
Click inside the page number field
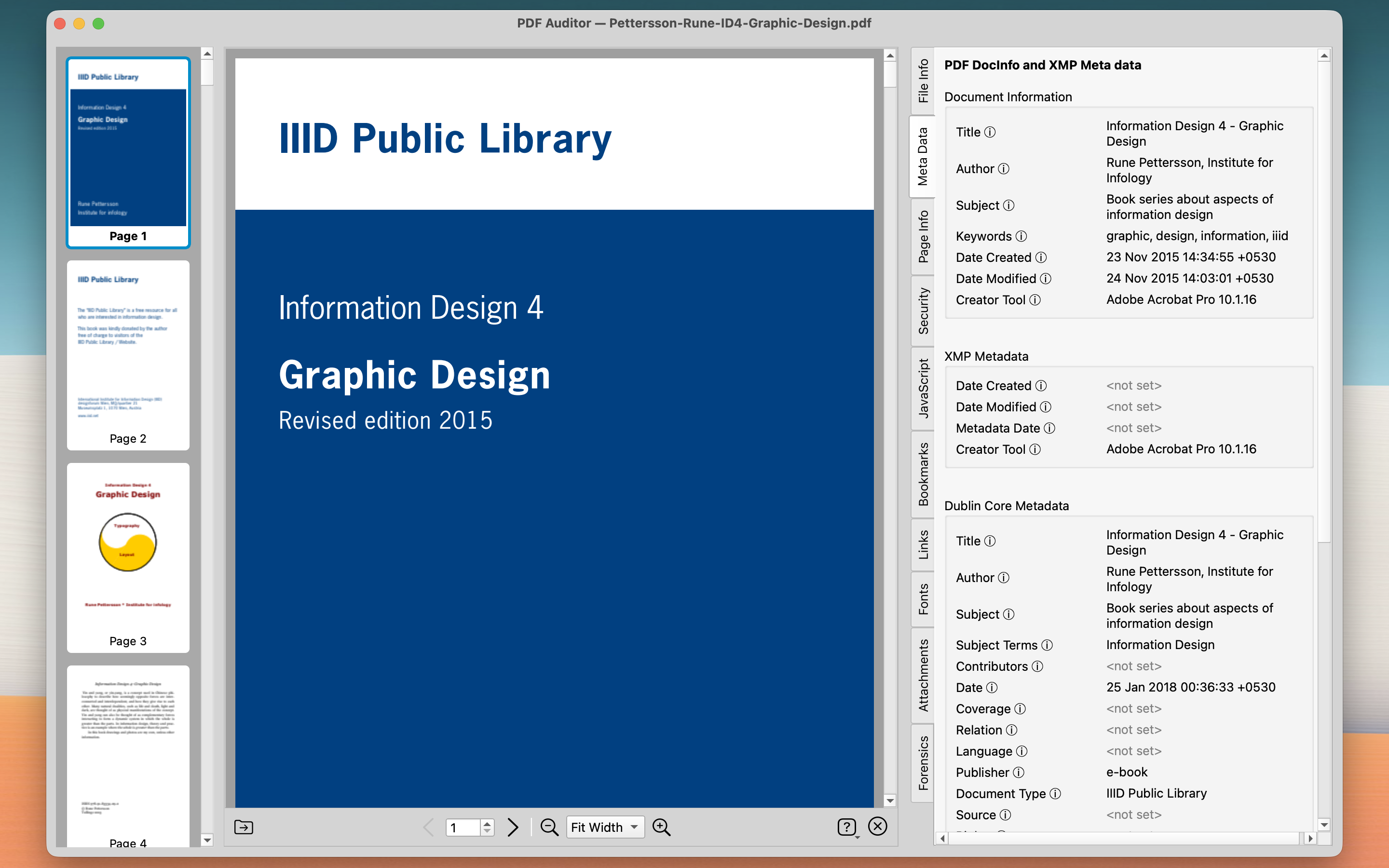coord(462,827)
